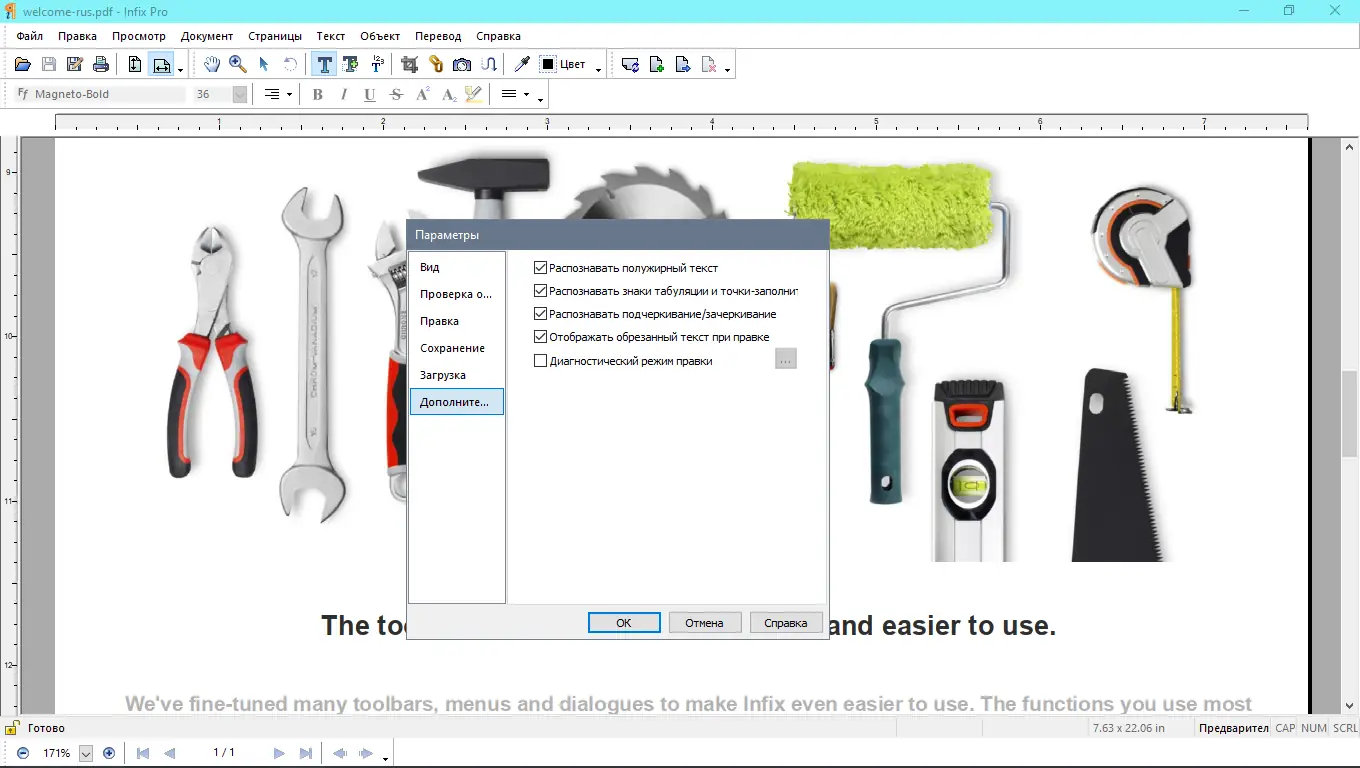Screen dimensions: 1360x768
Task: Go to the previous page
Action: (169, 753)
